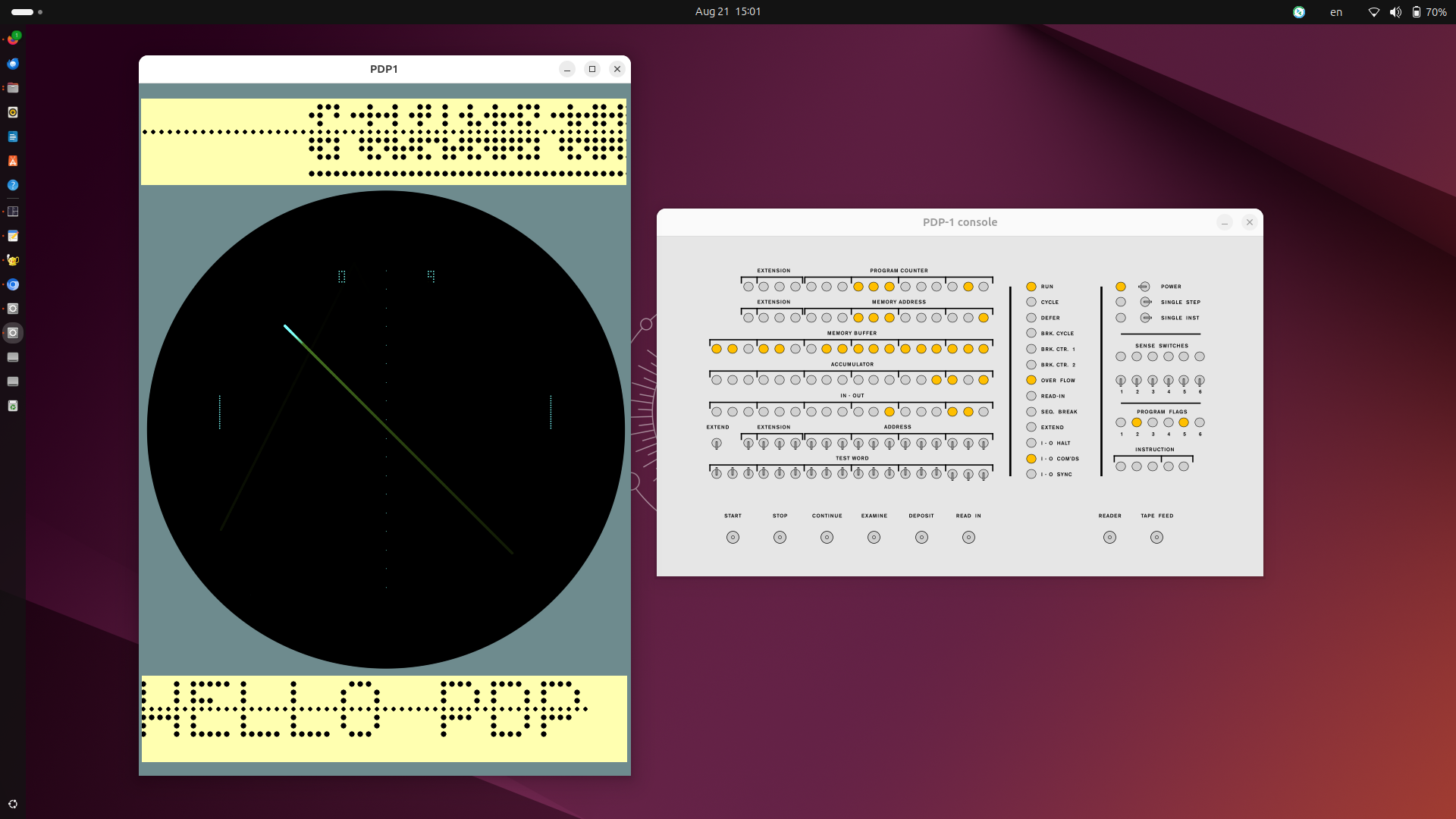The image size is (1456, 819).
Task: Flip the leftmost TEST WORD switch
Action: [x=717, y=474]
